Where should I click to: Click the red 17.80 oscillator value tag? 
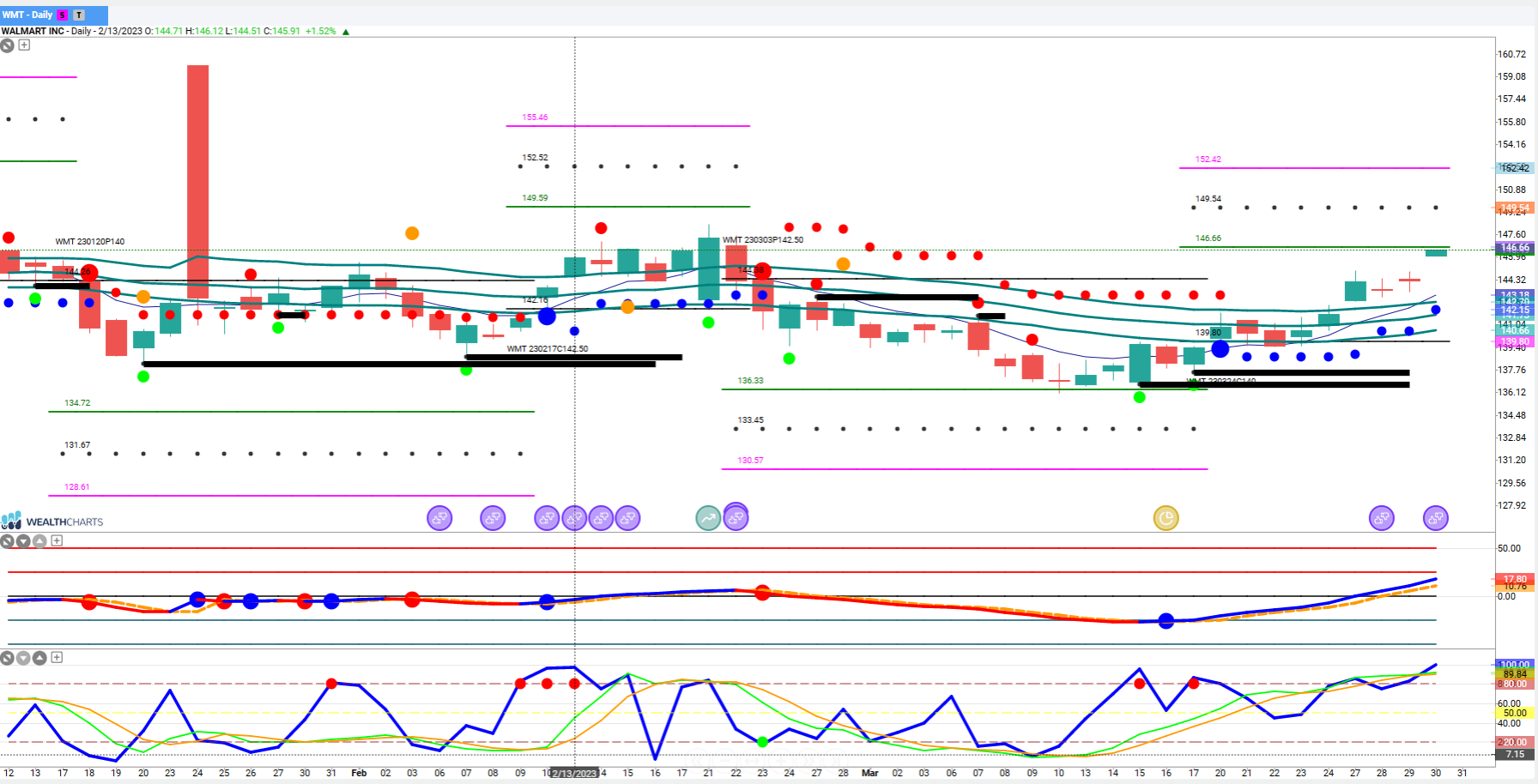(x=1515, y=579)
